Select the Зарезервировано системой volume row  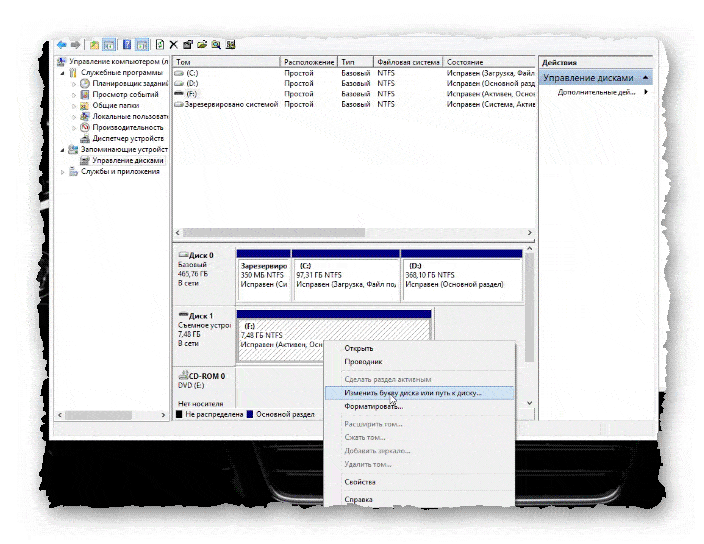tap(354, 104)
